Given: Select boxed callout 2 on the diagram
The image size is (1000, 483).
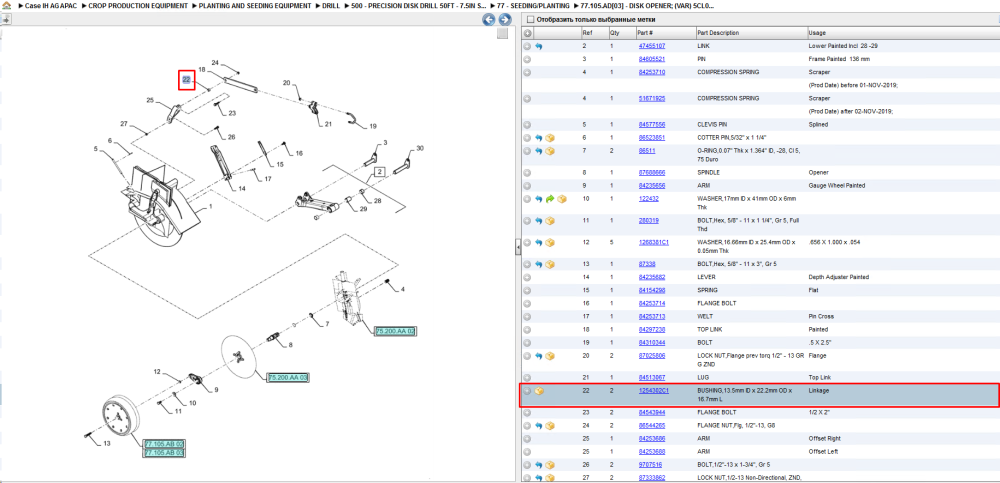Looking at the screenshot, I should pos(379,172).
